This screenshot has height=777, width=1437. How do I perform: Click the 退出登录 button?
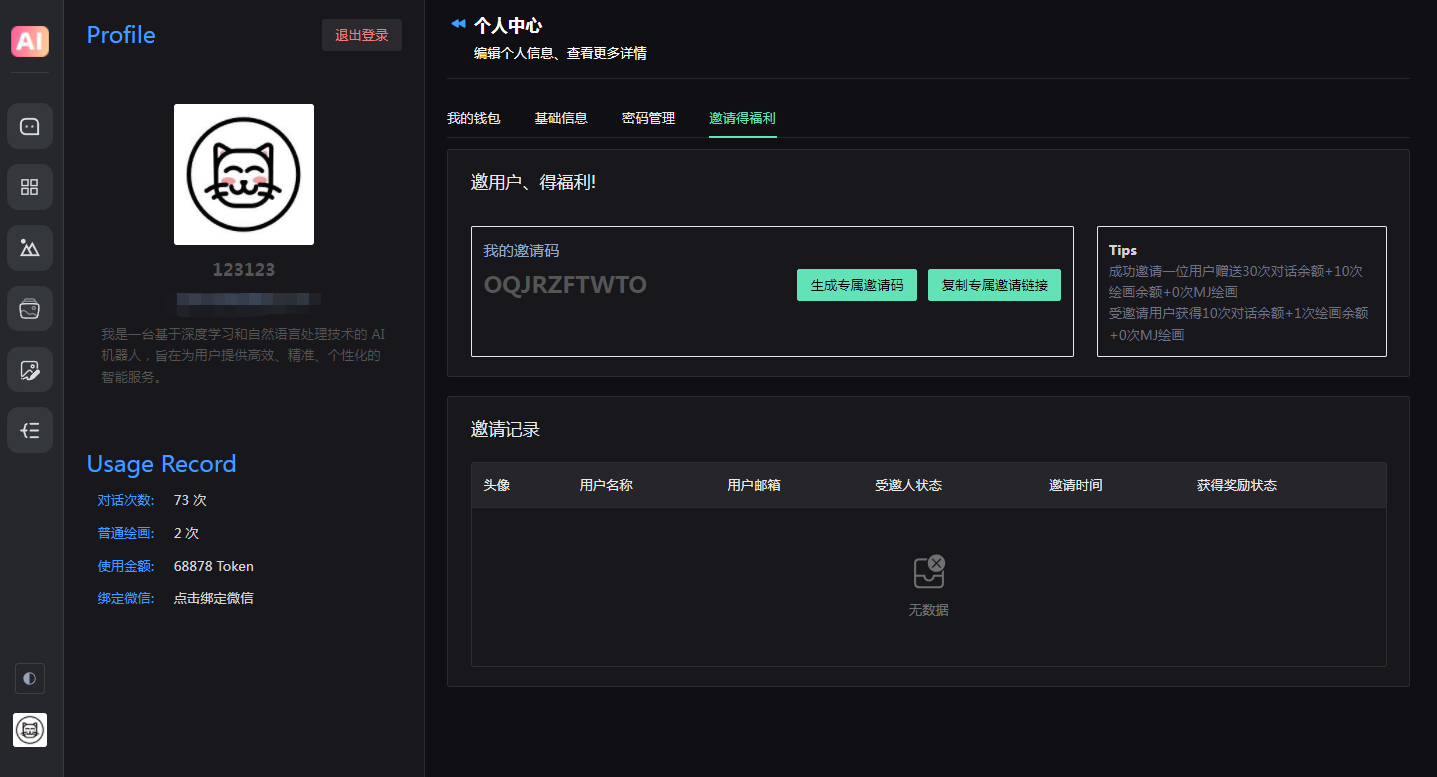pyautogui.click(x=361, y=34)
